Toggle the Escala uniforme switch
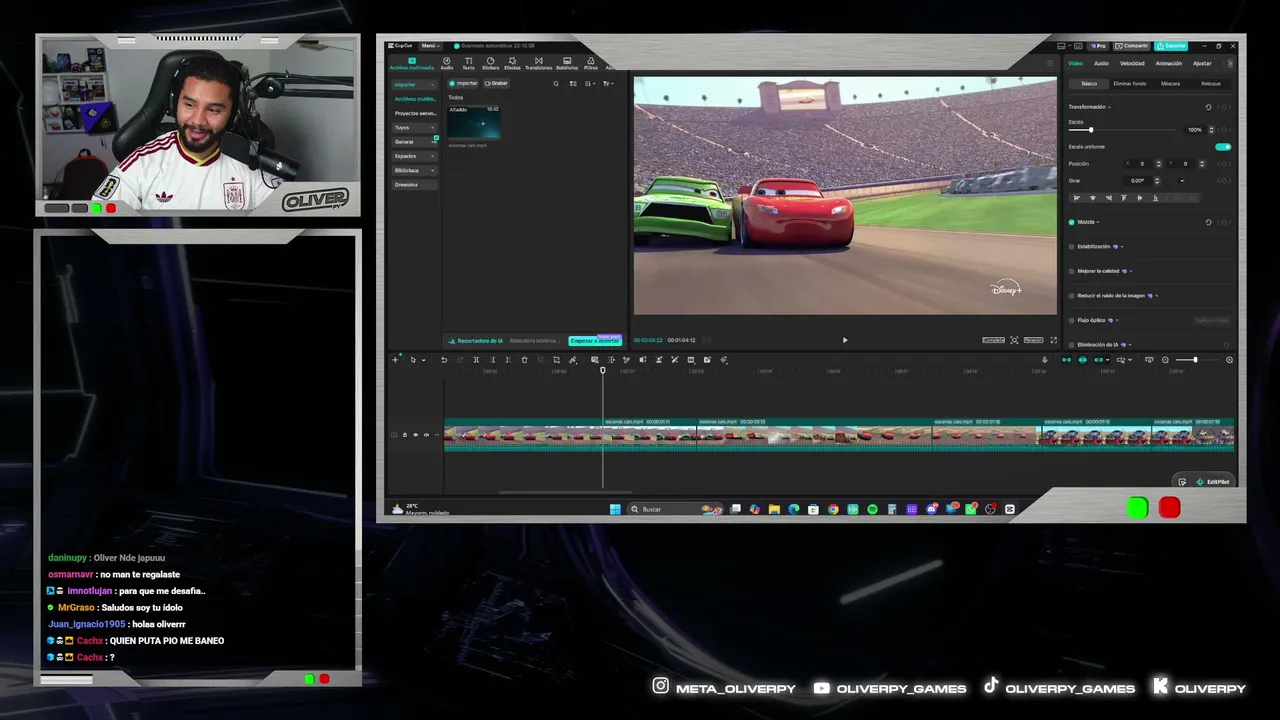1280x720 pixels. [x=1223, y=147]
